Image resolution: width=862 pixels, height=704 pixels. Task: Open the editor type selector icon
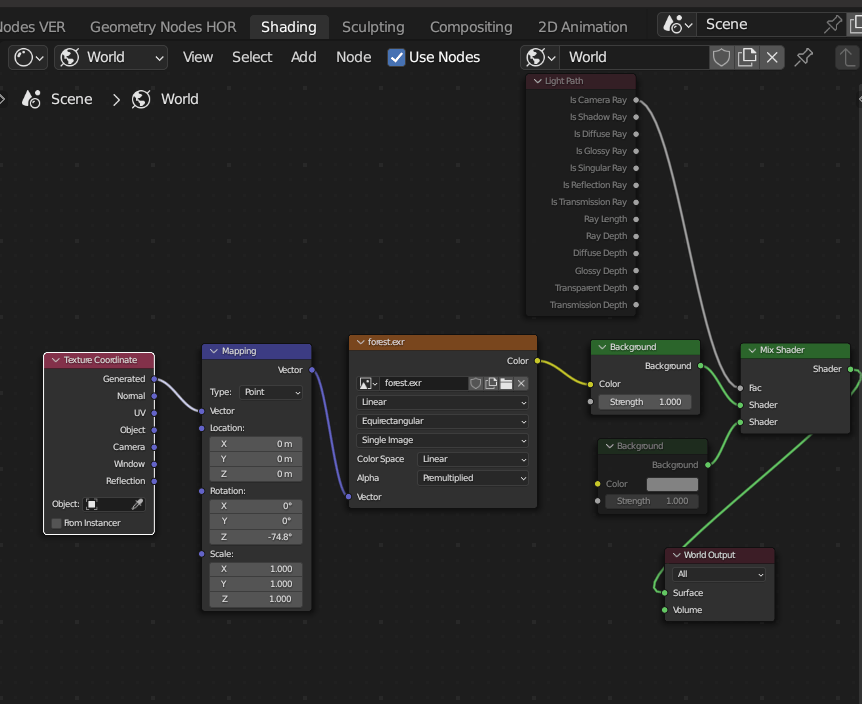pos(27,57)
